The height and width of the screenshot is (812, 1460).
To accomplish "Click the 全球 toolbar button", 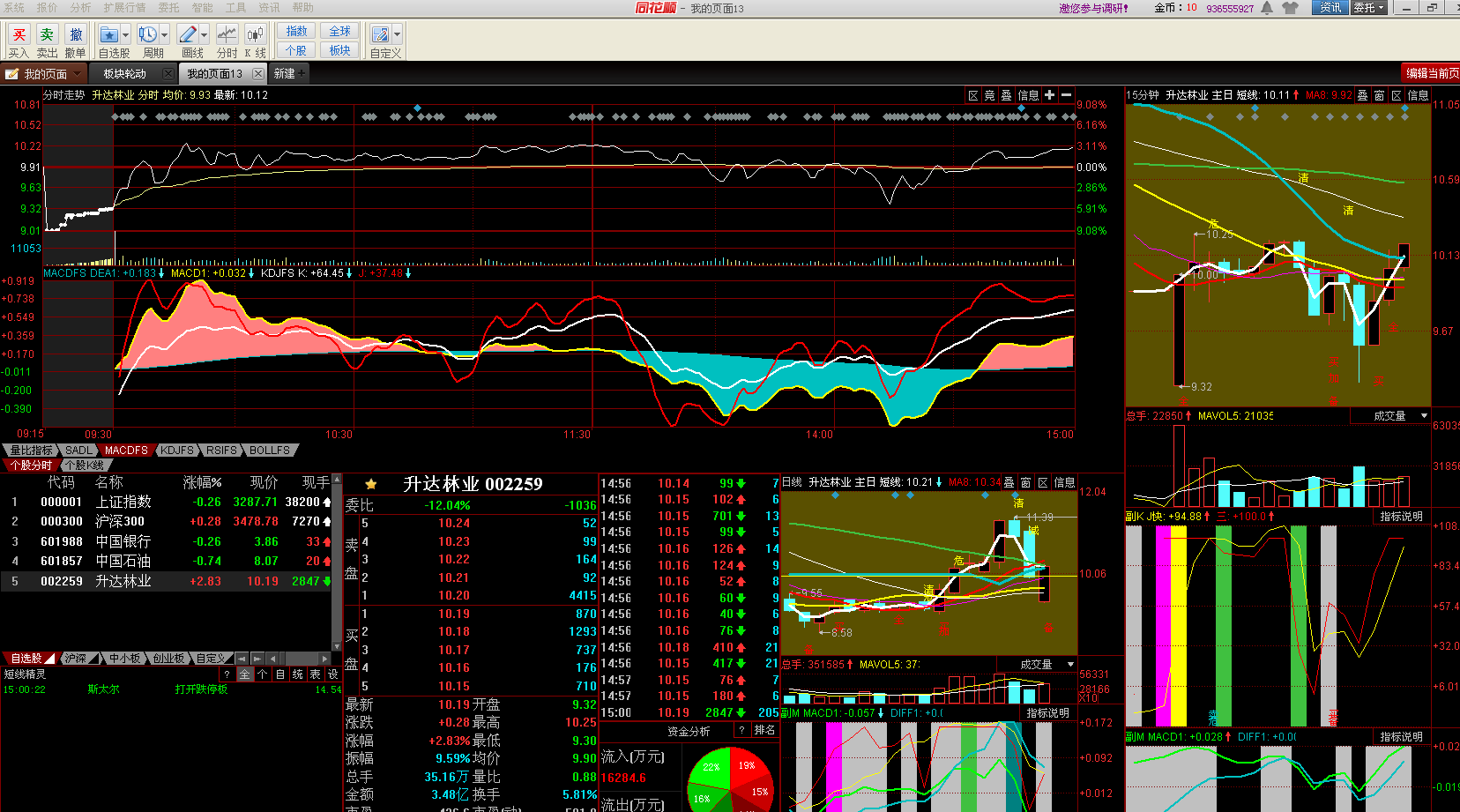I will tap(340, 31).
